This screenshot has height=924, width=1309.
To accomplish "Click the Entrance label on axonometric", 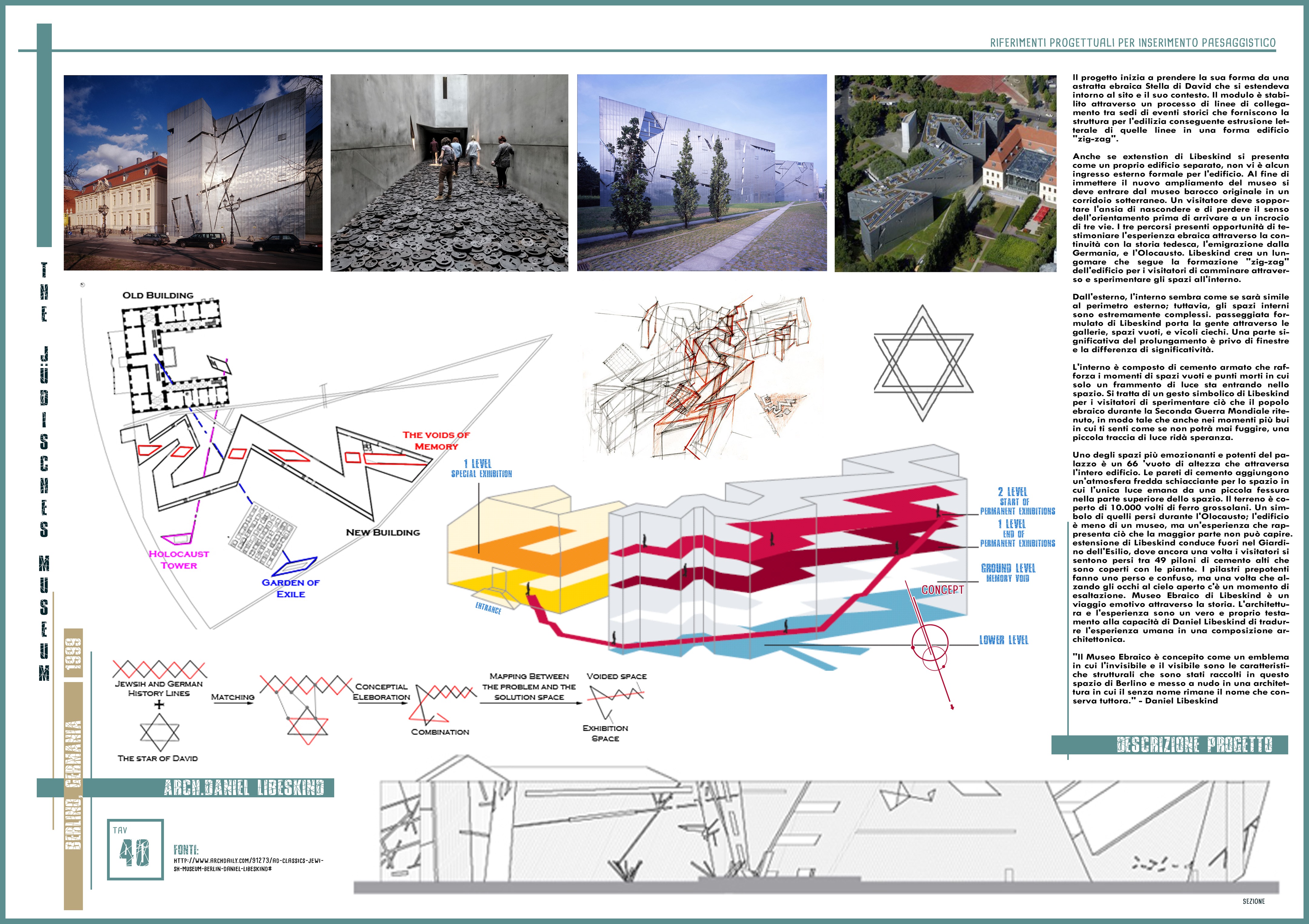I will [x=488, y=608].
